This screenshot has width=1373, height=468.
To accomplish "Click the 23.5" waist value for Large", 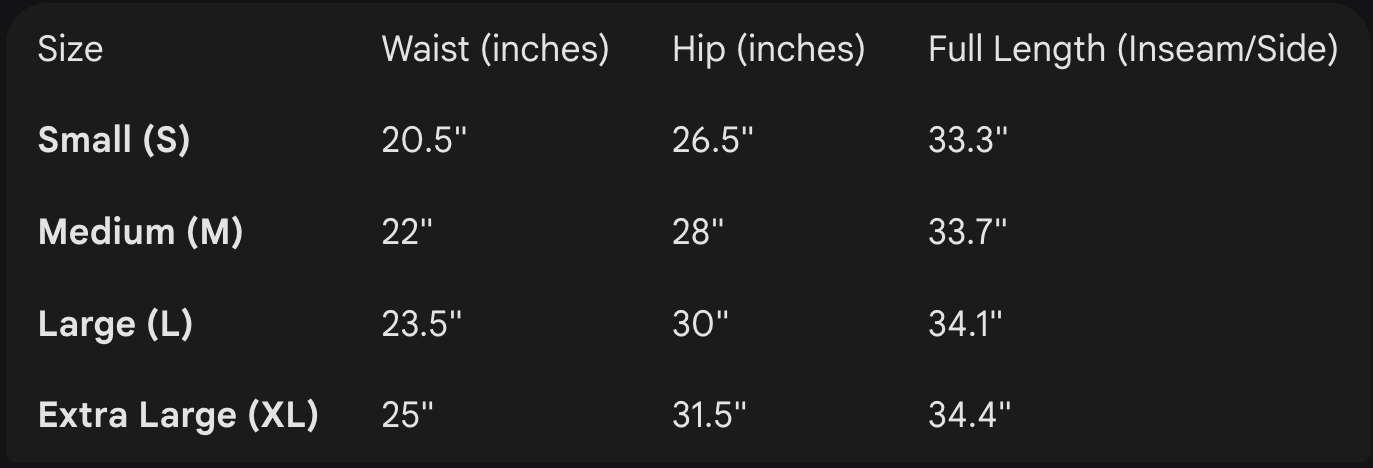I will 423,324.
